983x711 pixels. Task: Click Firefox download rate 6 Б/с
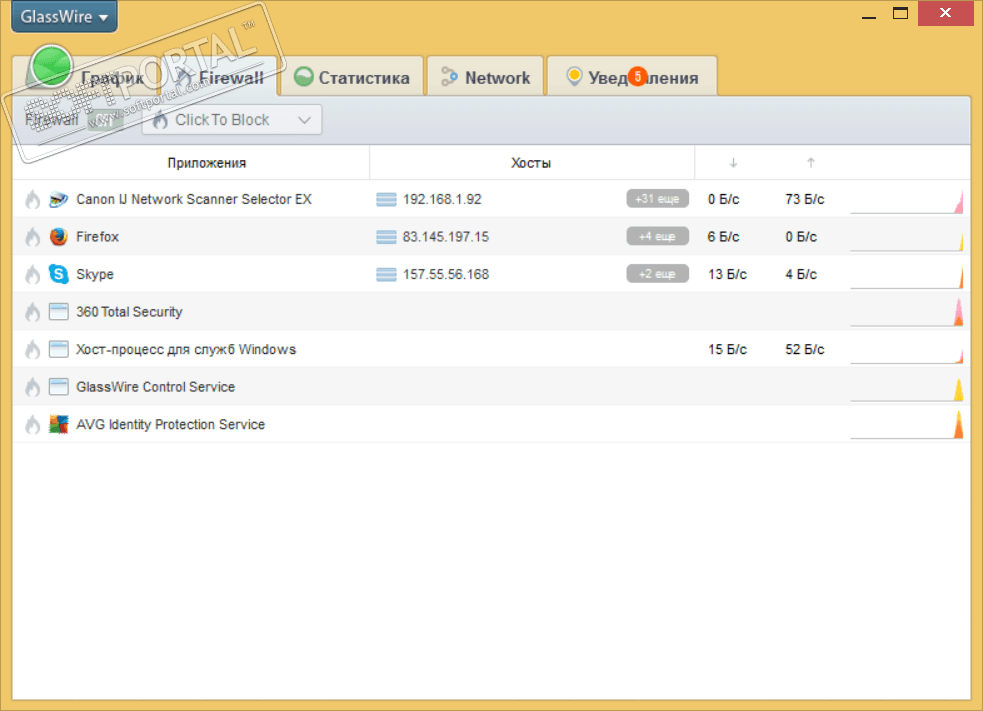click(723, 237)
